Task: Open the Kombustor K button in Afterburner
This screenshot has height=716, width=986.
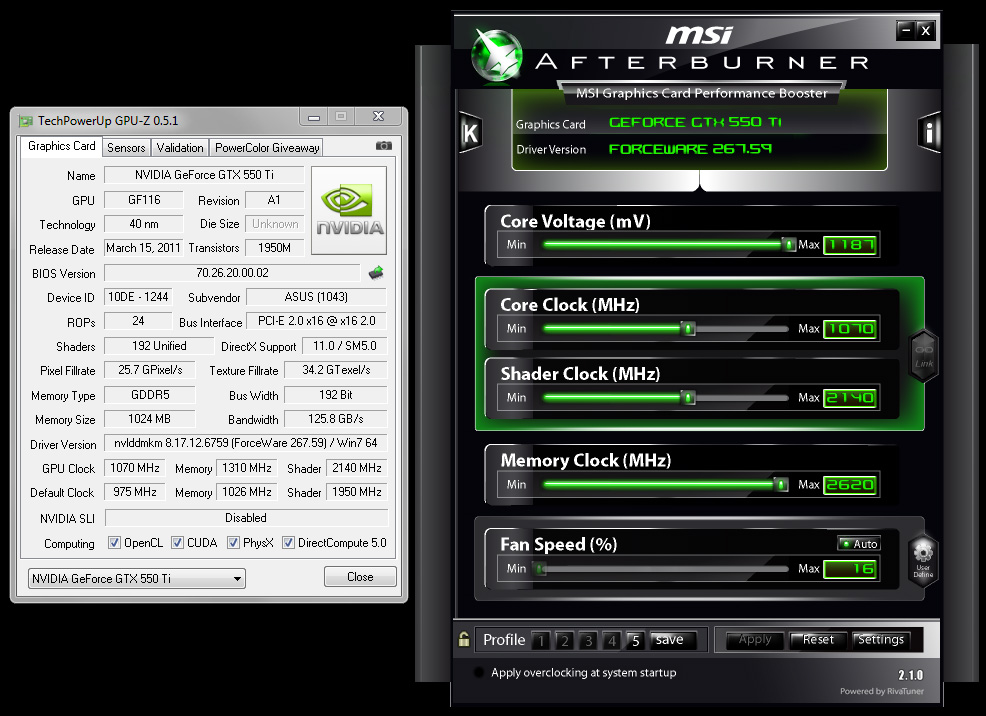Action: (470, 133)
